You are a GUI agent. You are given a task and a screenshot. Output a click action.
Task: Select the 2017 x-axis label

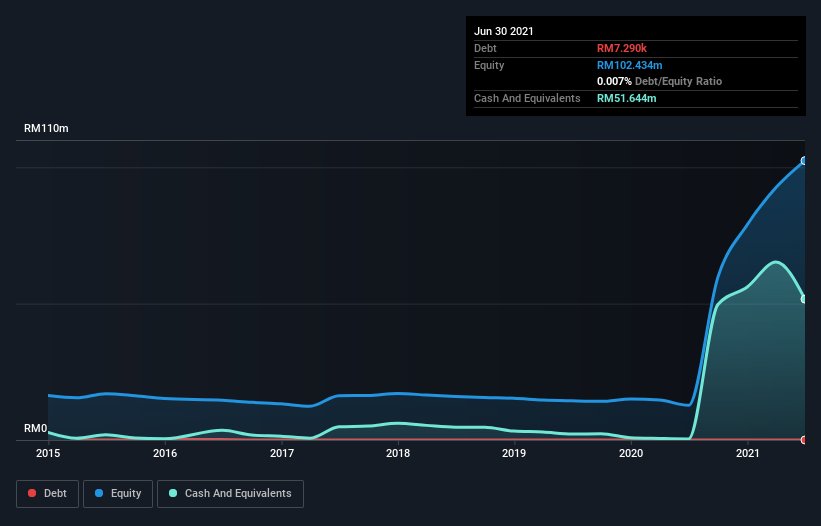pos(282,453)
